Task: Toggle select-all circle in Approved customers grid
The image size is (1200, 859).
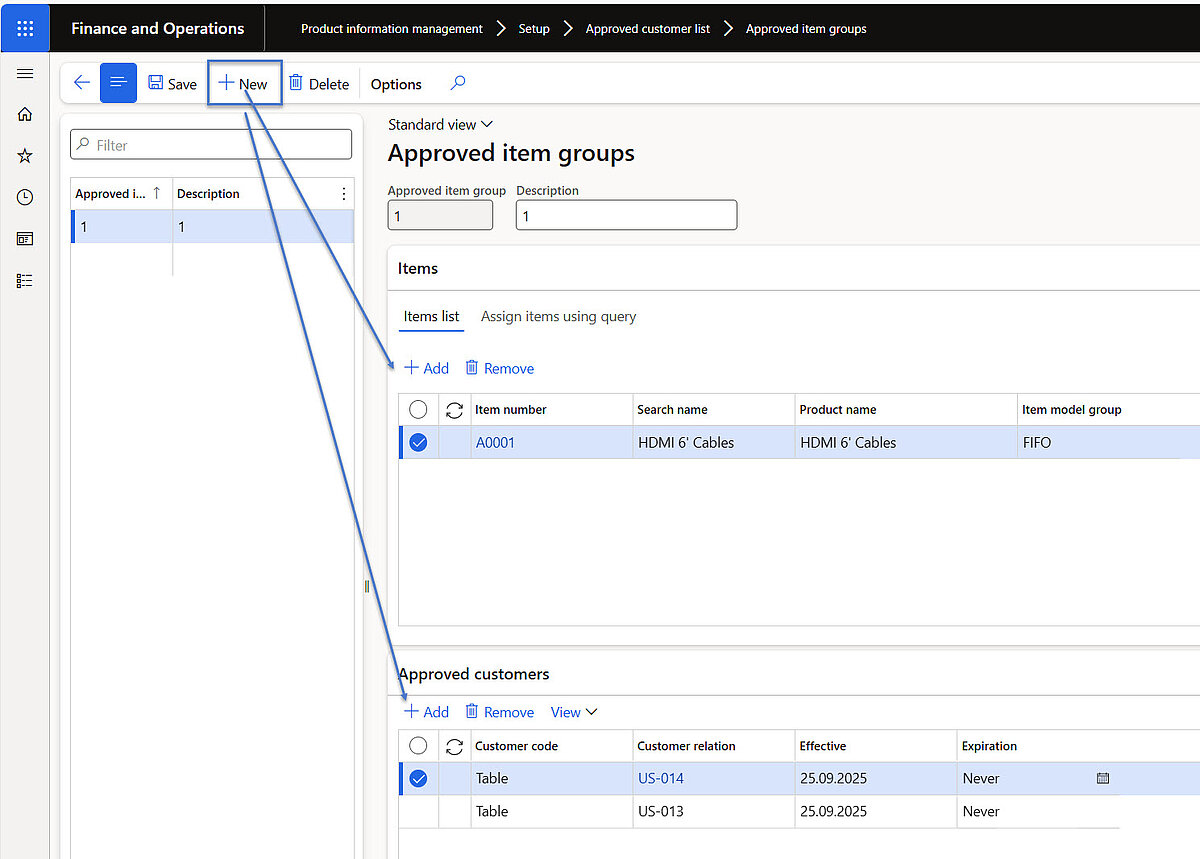Action: click(418, 746)
